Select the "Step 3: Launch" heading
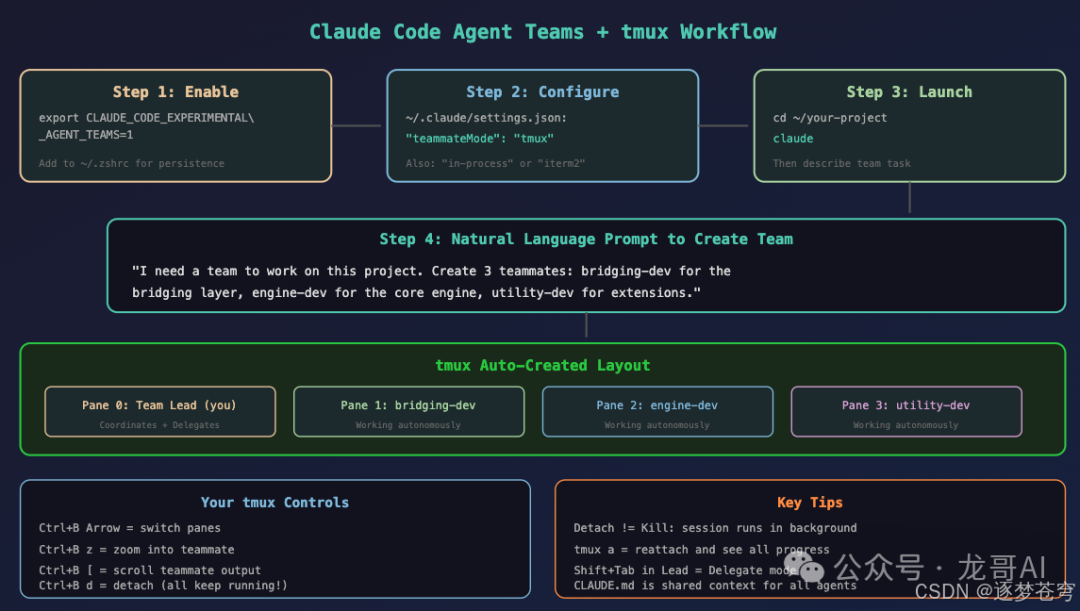Screen dimensions: 1080x611 [x=909, y=92]
